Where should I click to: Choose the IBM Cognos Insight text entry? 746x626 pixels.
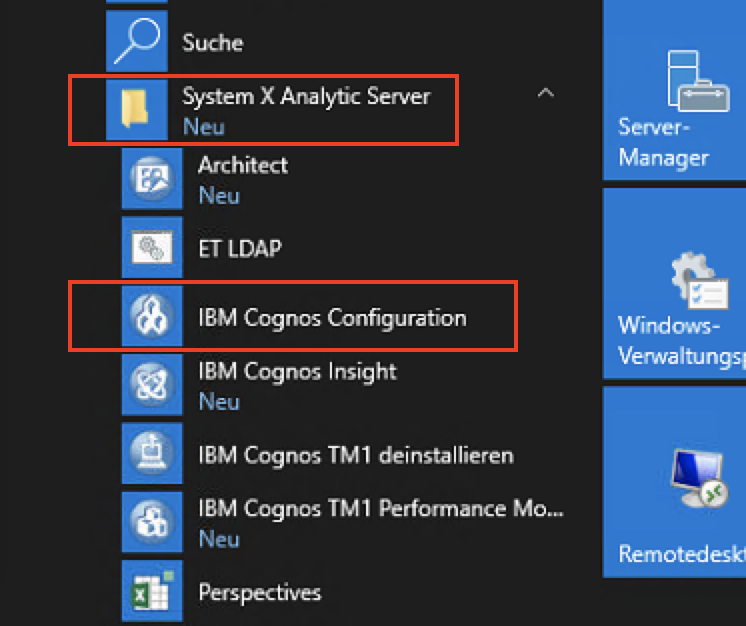[x=297, y=372]
